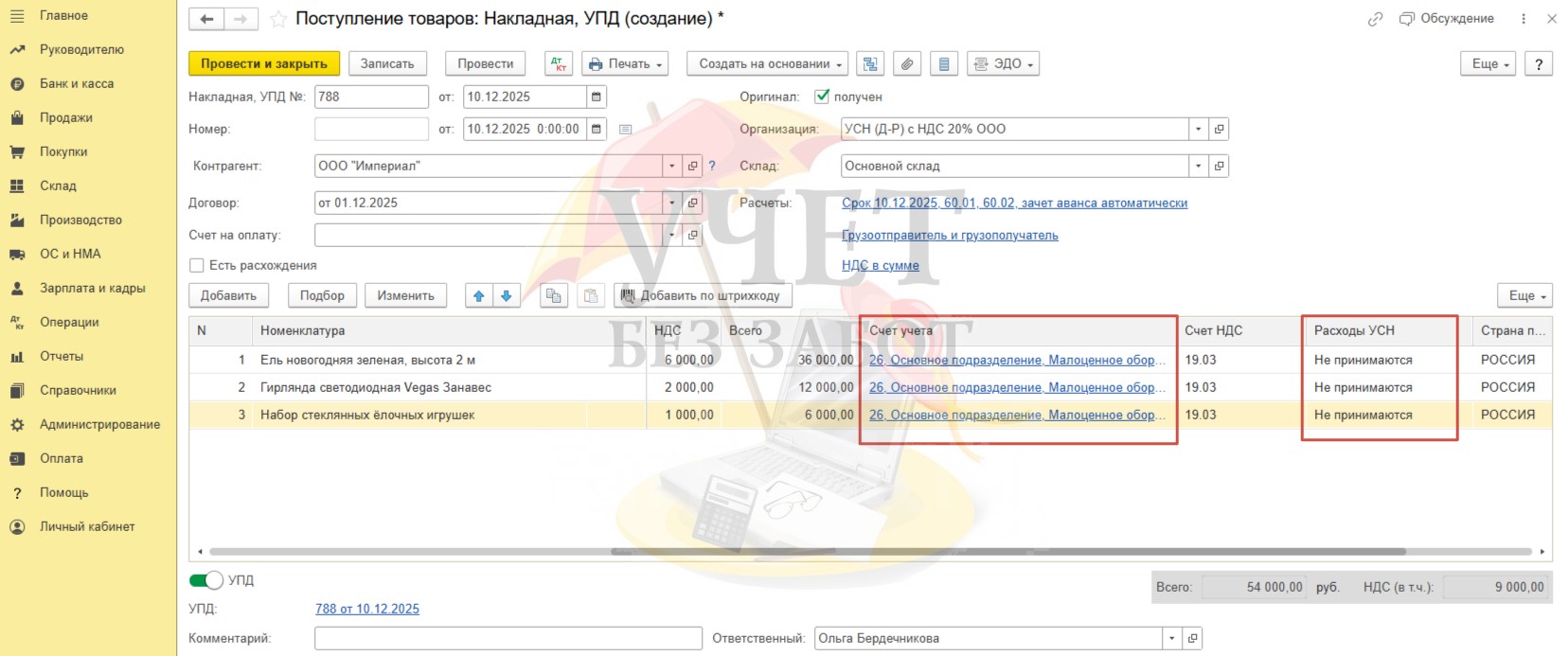Click into the Комментарий input field
The width and height of the screenshot is (1568, 656).
coord(508,638)
